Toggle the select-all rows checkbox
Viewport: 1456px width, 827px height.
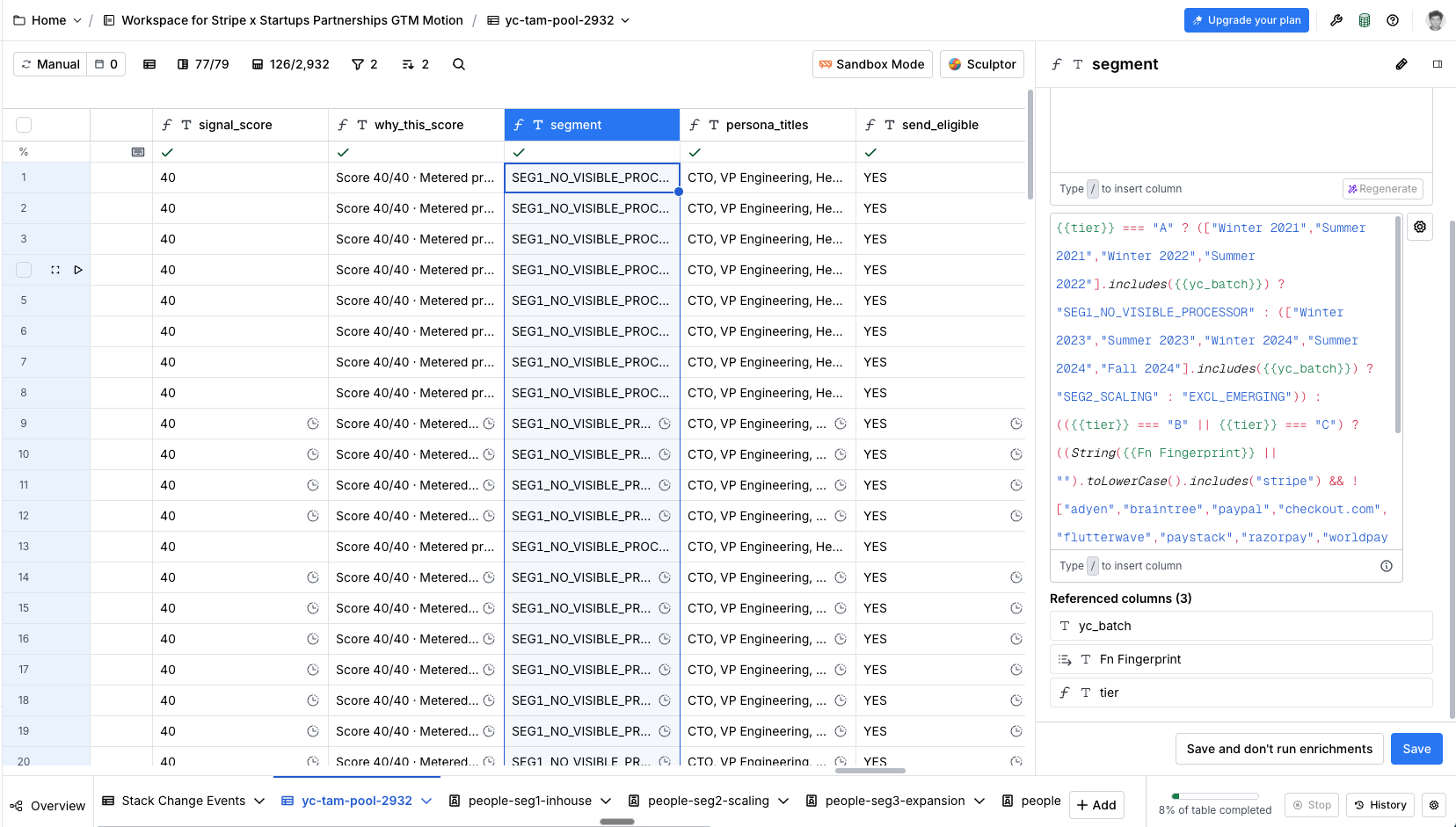(x=24, y=125)
